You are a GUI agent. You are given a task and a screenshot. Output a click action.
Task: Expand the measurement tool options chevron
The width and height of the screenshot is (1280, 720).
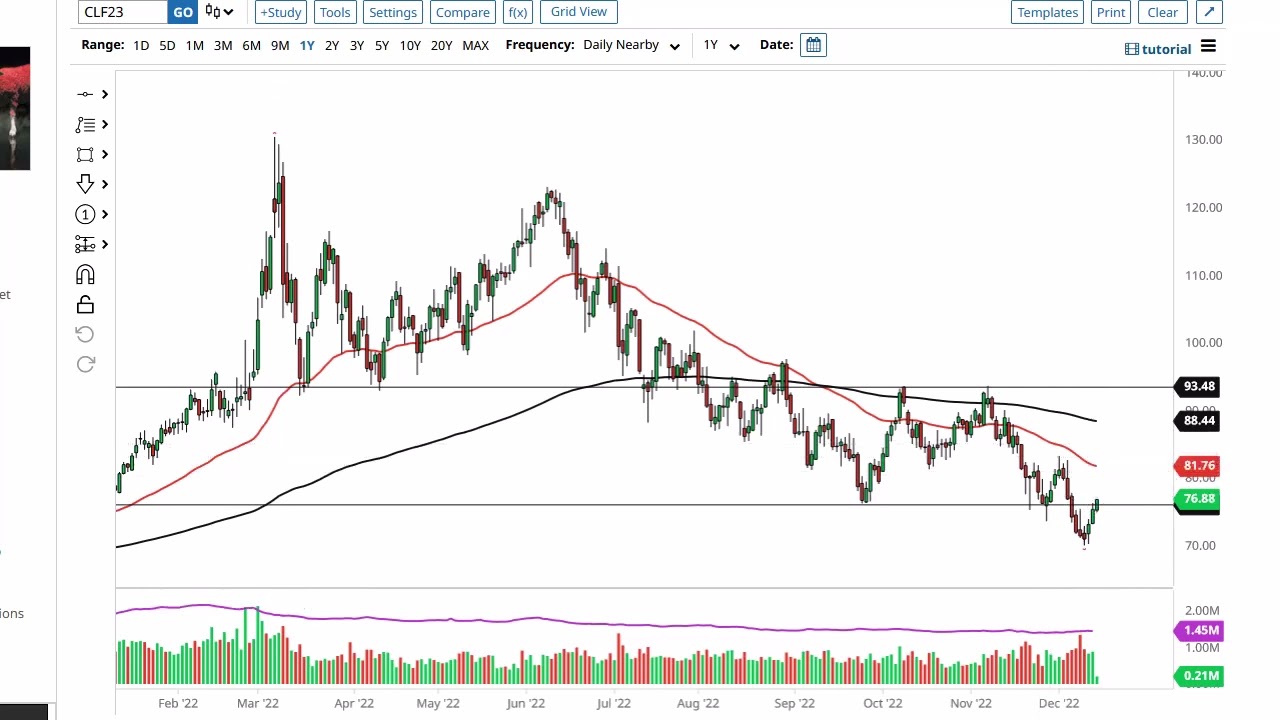point(104,244)
